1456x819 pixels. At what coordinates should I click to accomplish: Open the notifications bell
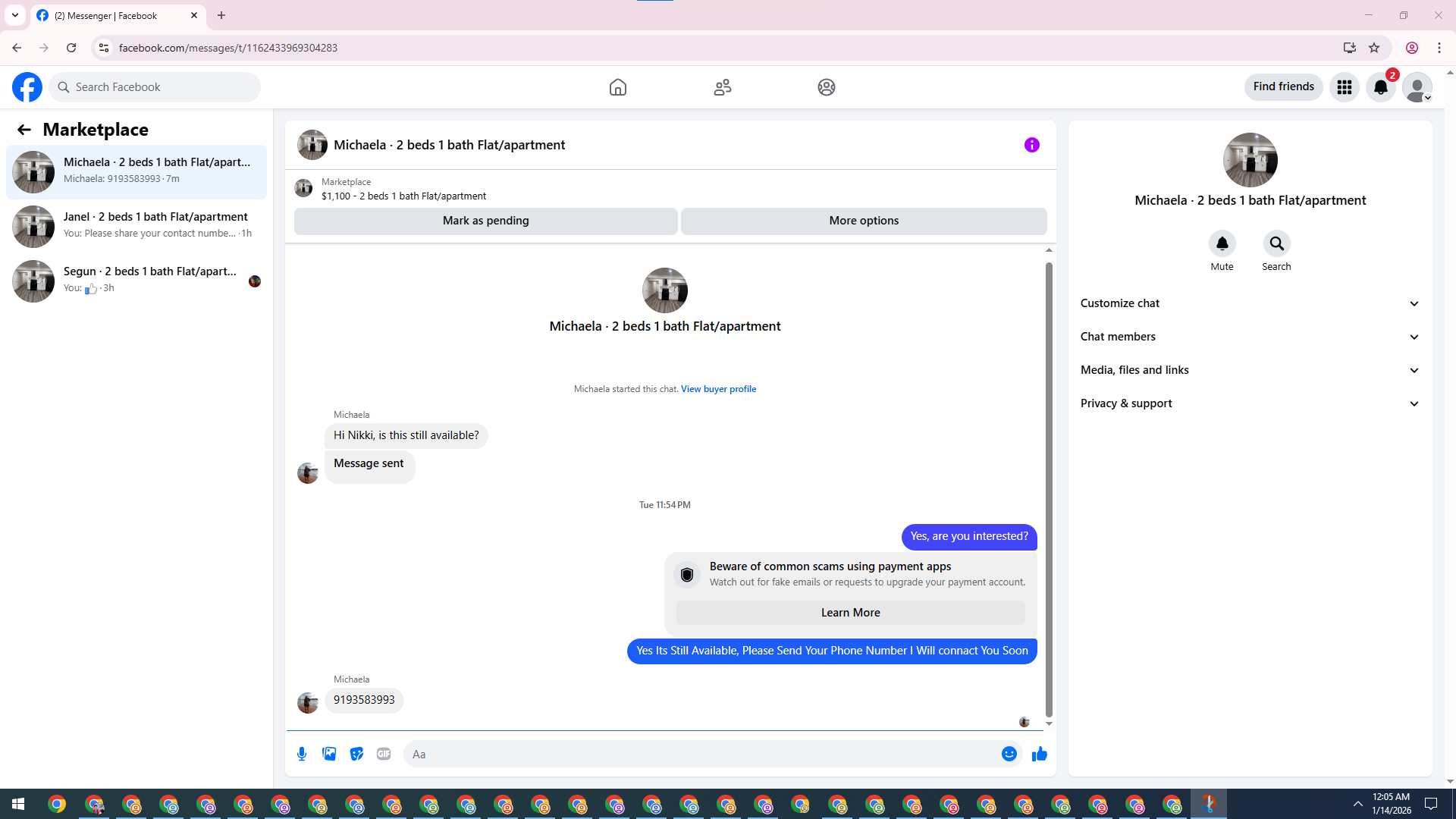pyautogui.click(x=1381, y=87)
